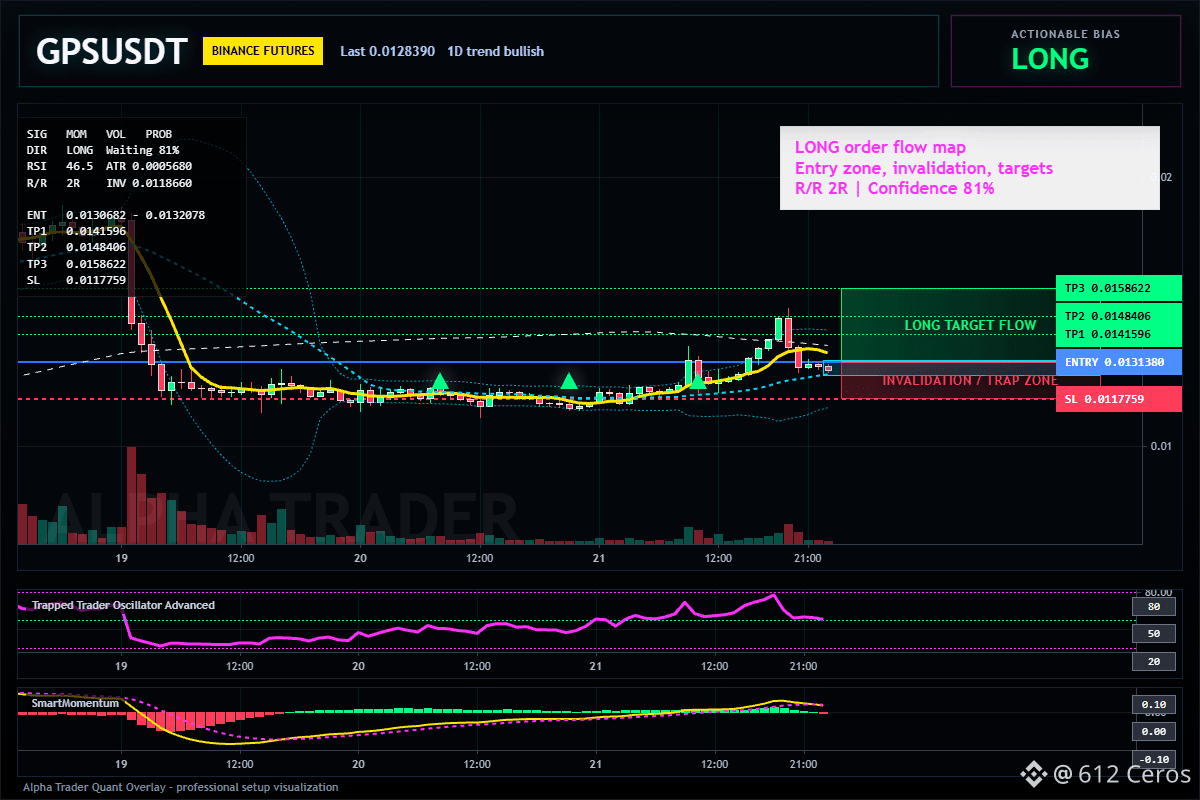Click the green TP1 0.0141596 price tag
The width and height of the screenshot is (1200, 800).
[1119, 334]
